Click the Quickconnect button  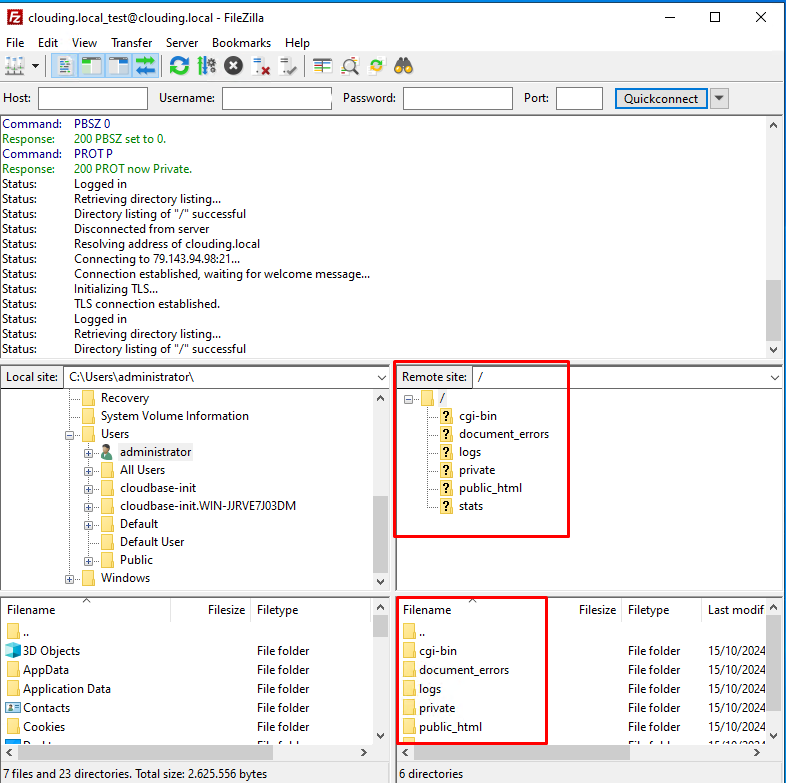coord(661,98)
